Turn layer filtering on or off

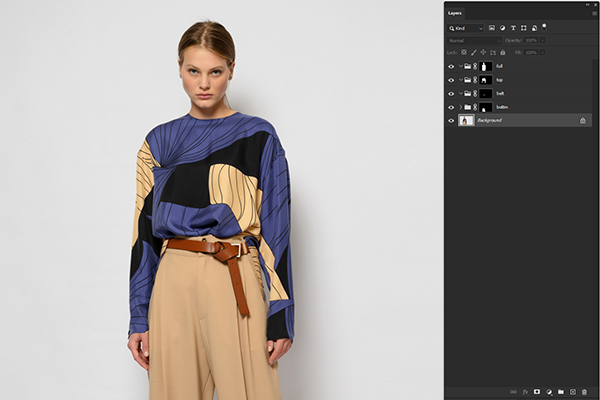pos(544,26)
